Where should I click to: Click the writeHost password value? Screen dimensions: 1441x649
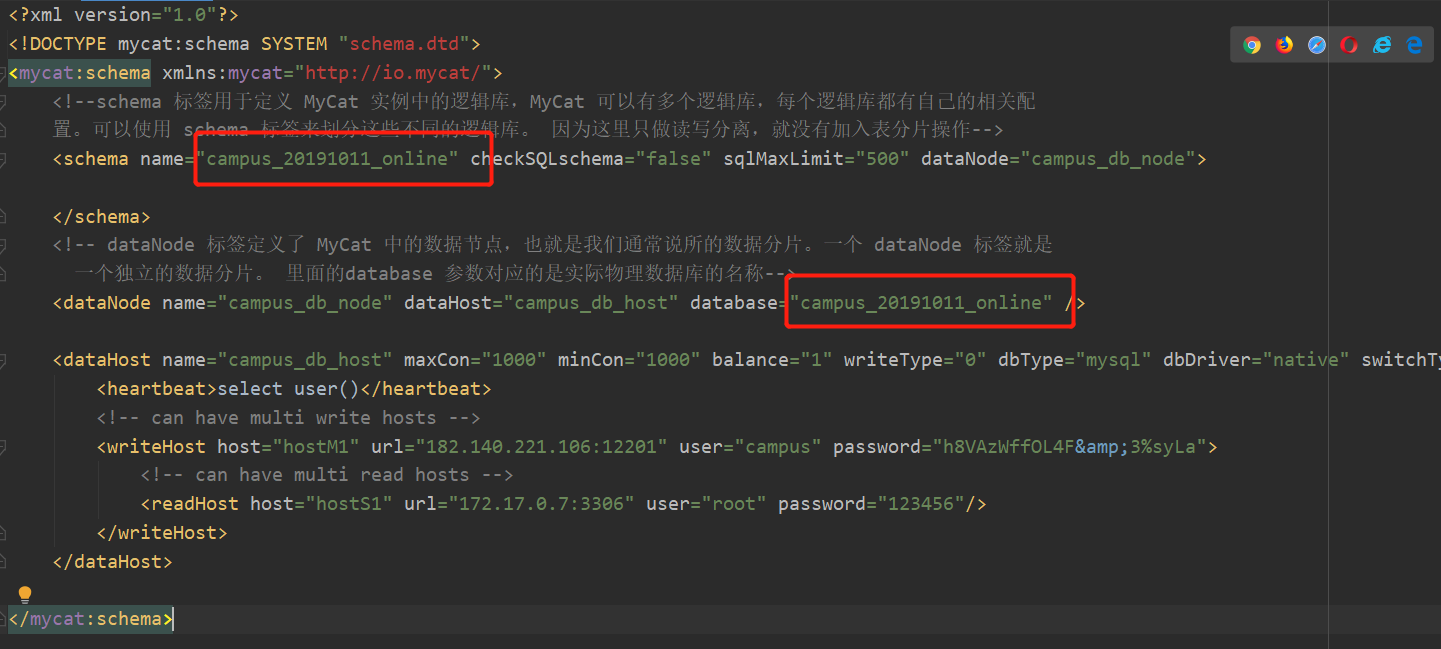coord(1069,447)
